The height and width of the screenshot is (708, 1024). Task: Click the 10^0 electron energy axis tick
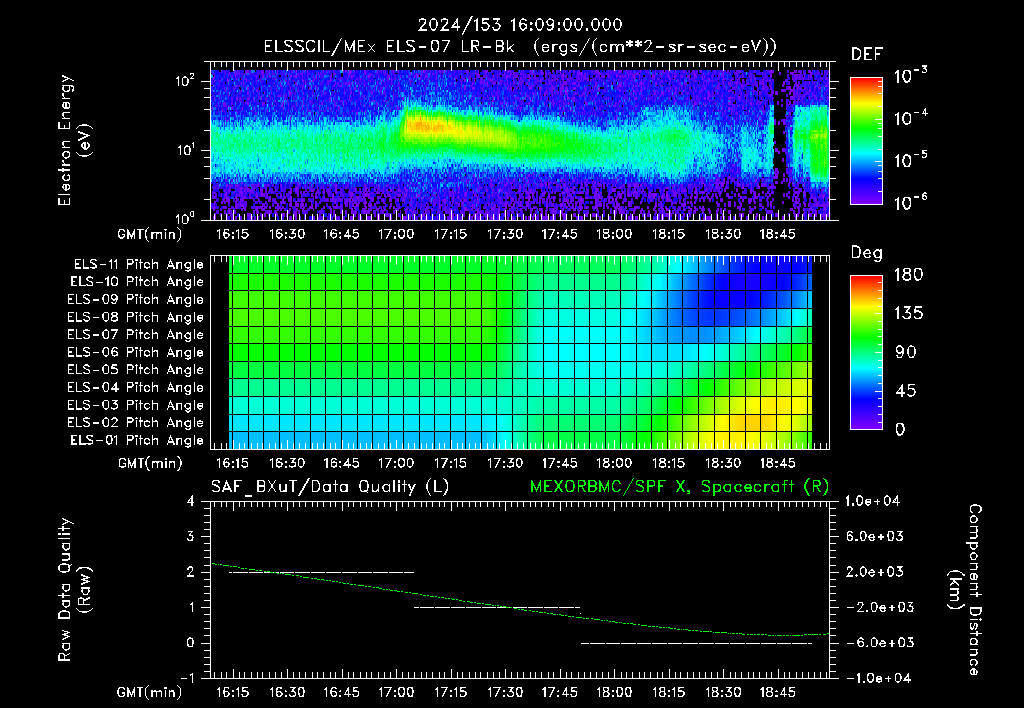(x=185, y=217)
